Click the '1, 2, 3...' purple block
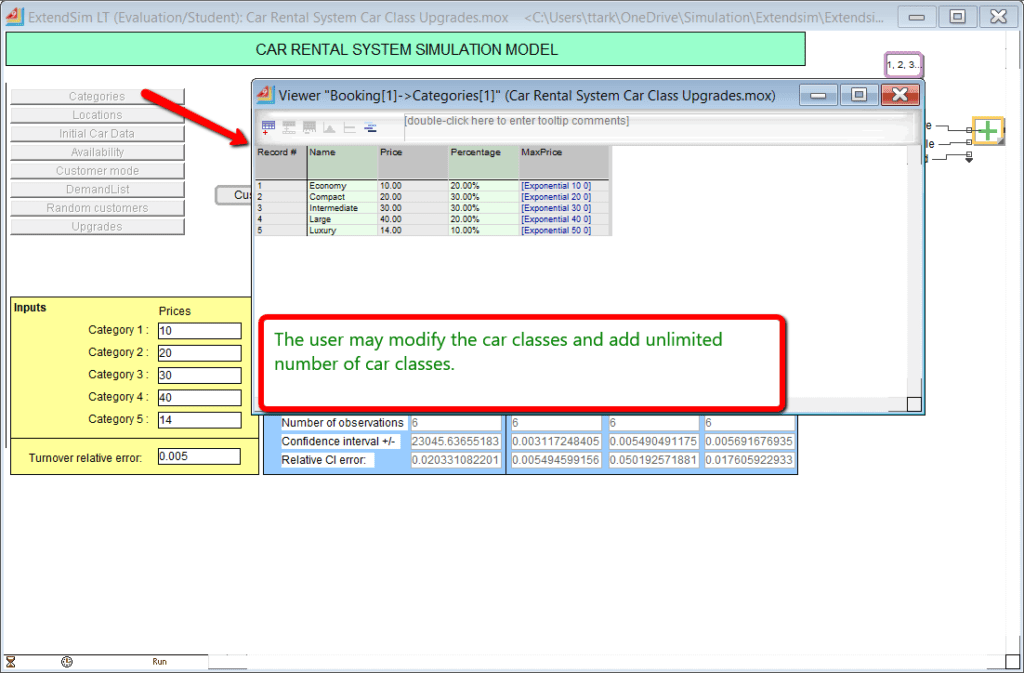Screen dimensions: 1024x673 point(903,65)
